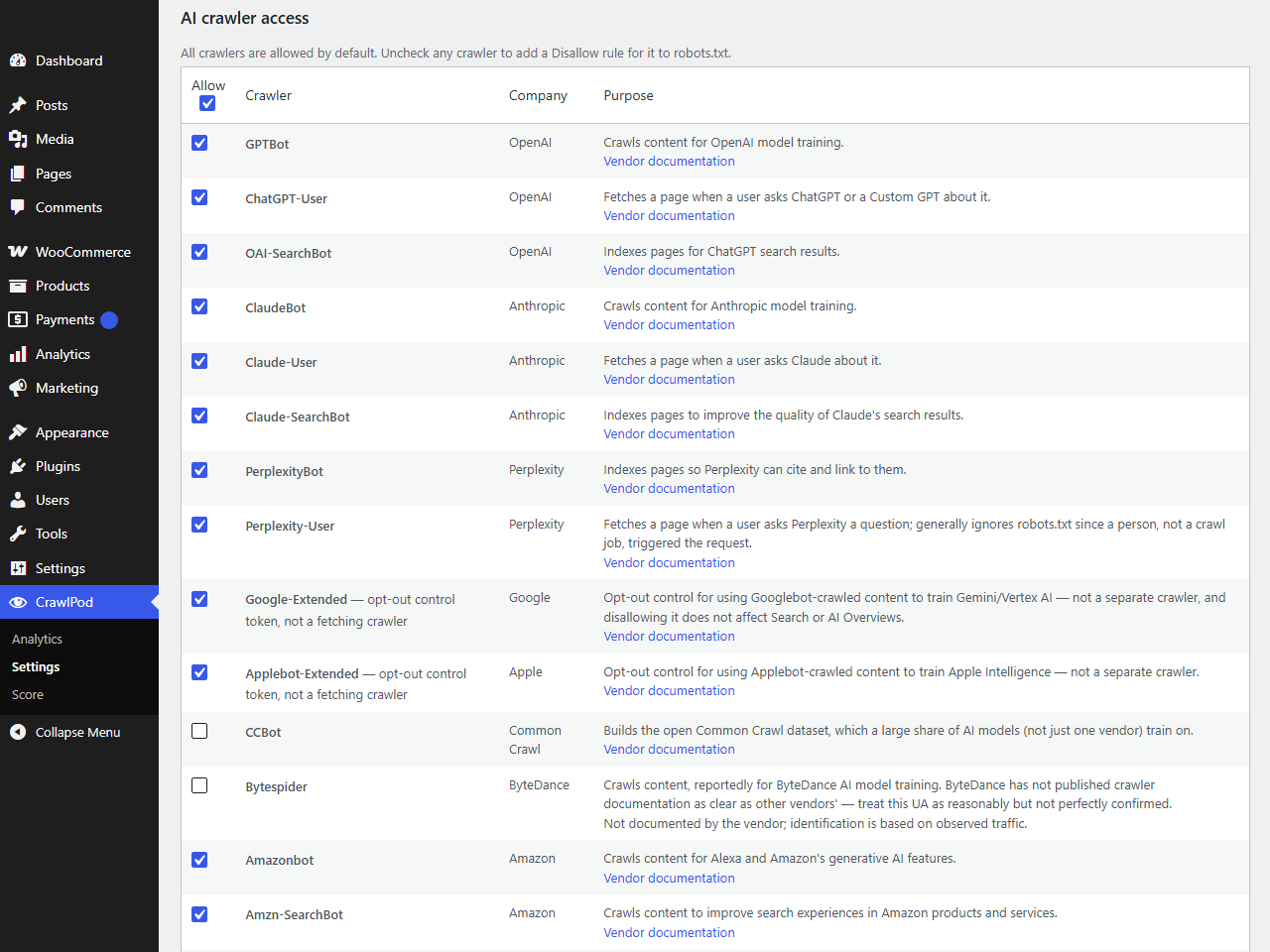This screenshot has width=1270, height=952.
Task: Click the Posts pushpin icon
Action: click(18, 105)
